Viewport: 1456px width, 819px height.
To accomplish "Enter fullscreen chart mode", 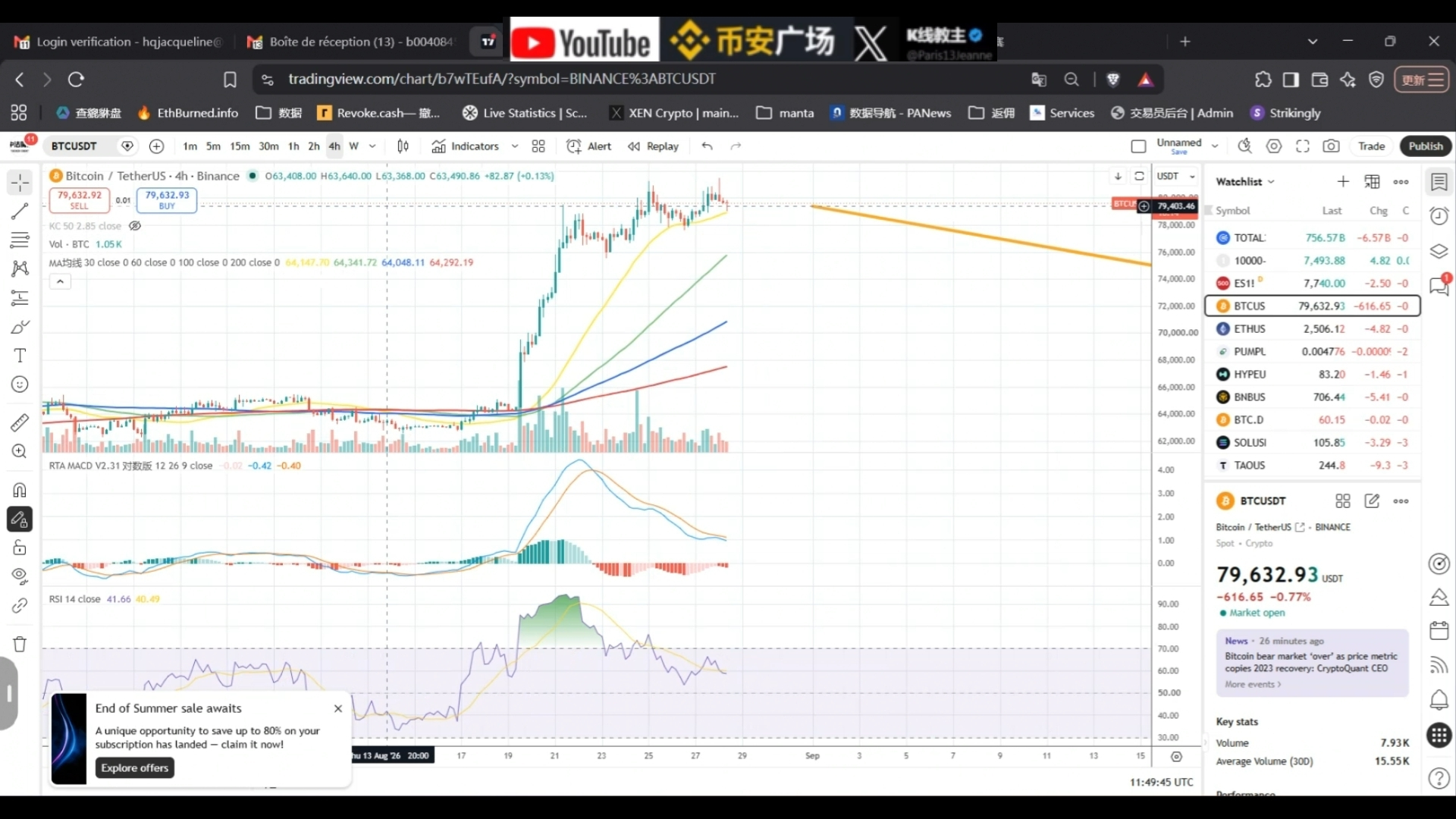I will (x=1303, y=146).
